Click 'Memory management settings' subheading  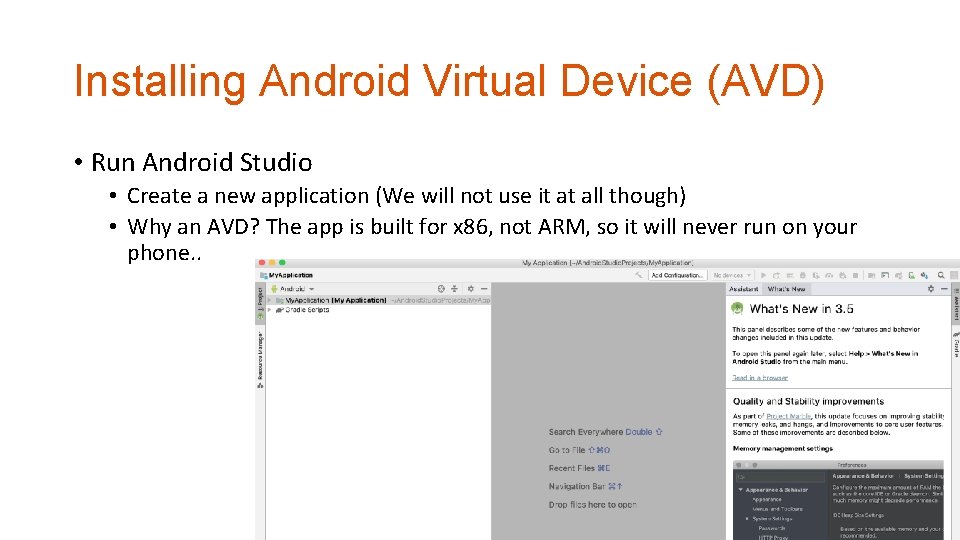coord(782,449)
